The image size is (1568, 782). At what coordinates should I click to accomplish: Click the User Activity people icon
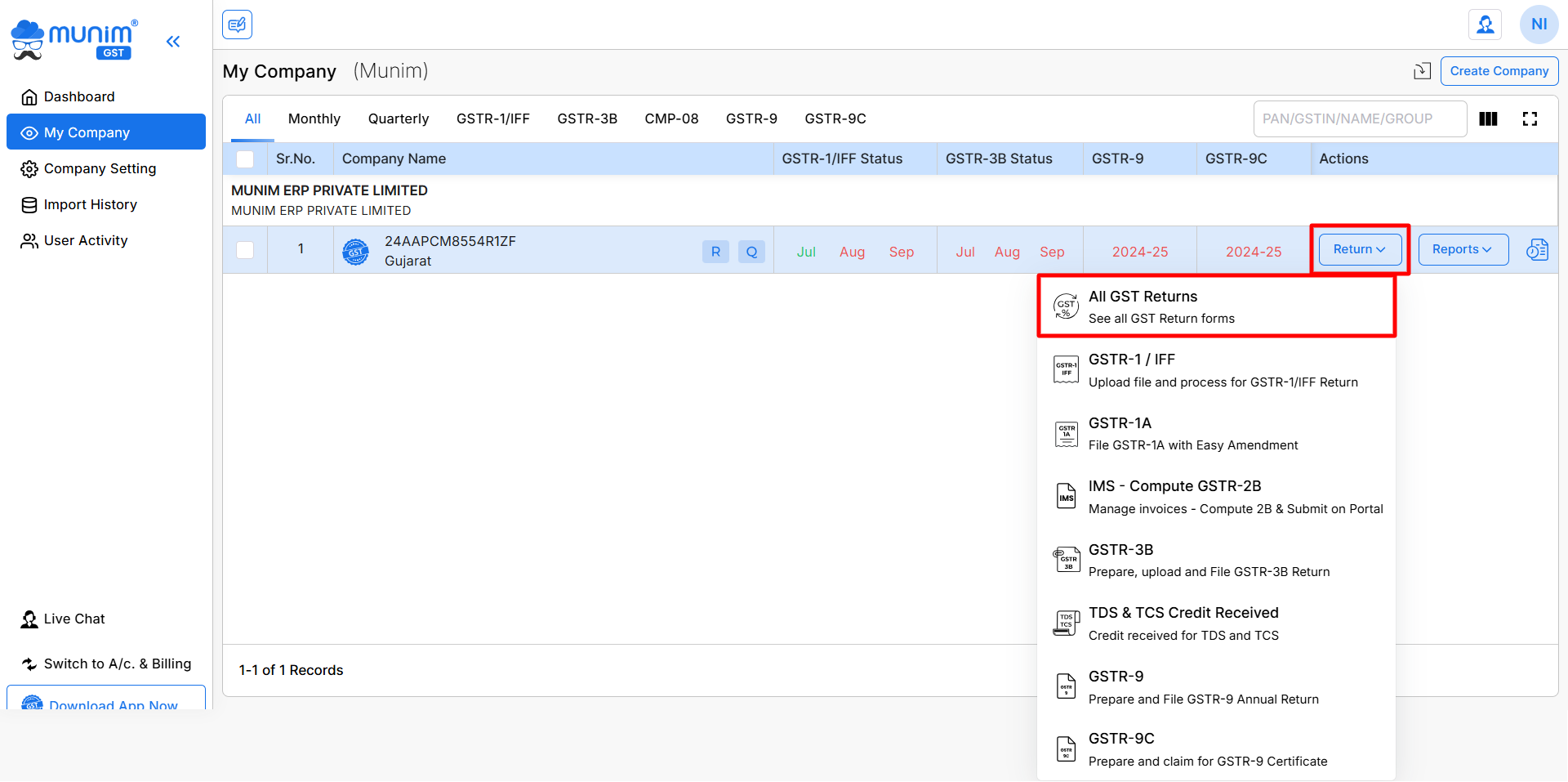coord(29,241)
